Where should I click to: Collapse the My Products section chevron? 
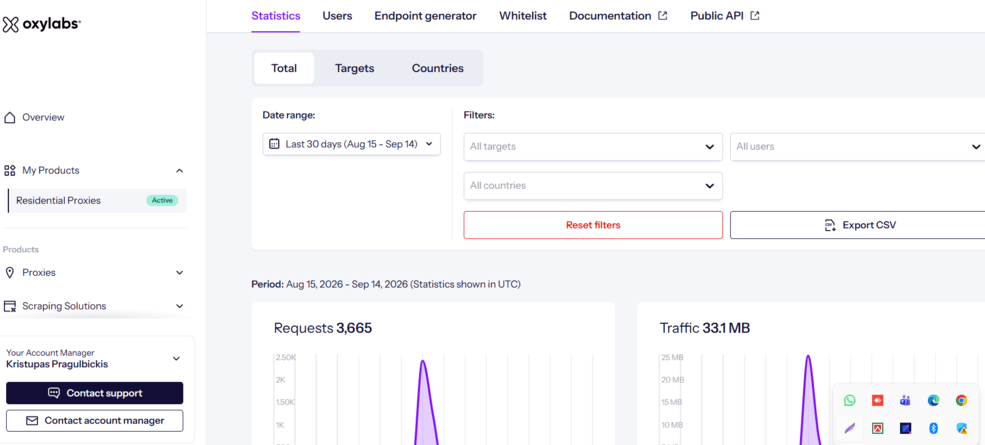(x=180, y=170)
